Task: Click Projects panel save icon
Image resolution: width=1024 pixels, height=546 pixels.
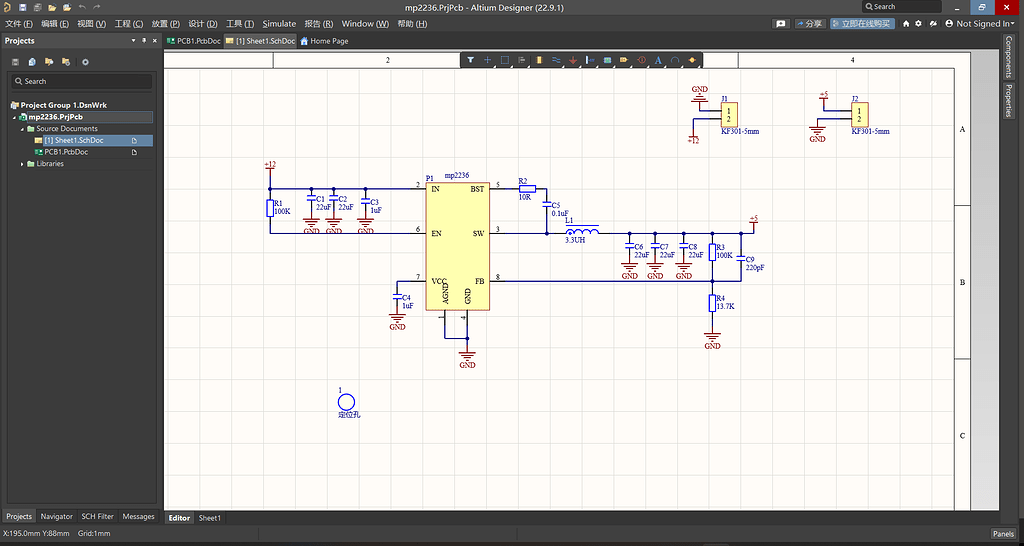Action: 15,62
